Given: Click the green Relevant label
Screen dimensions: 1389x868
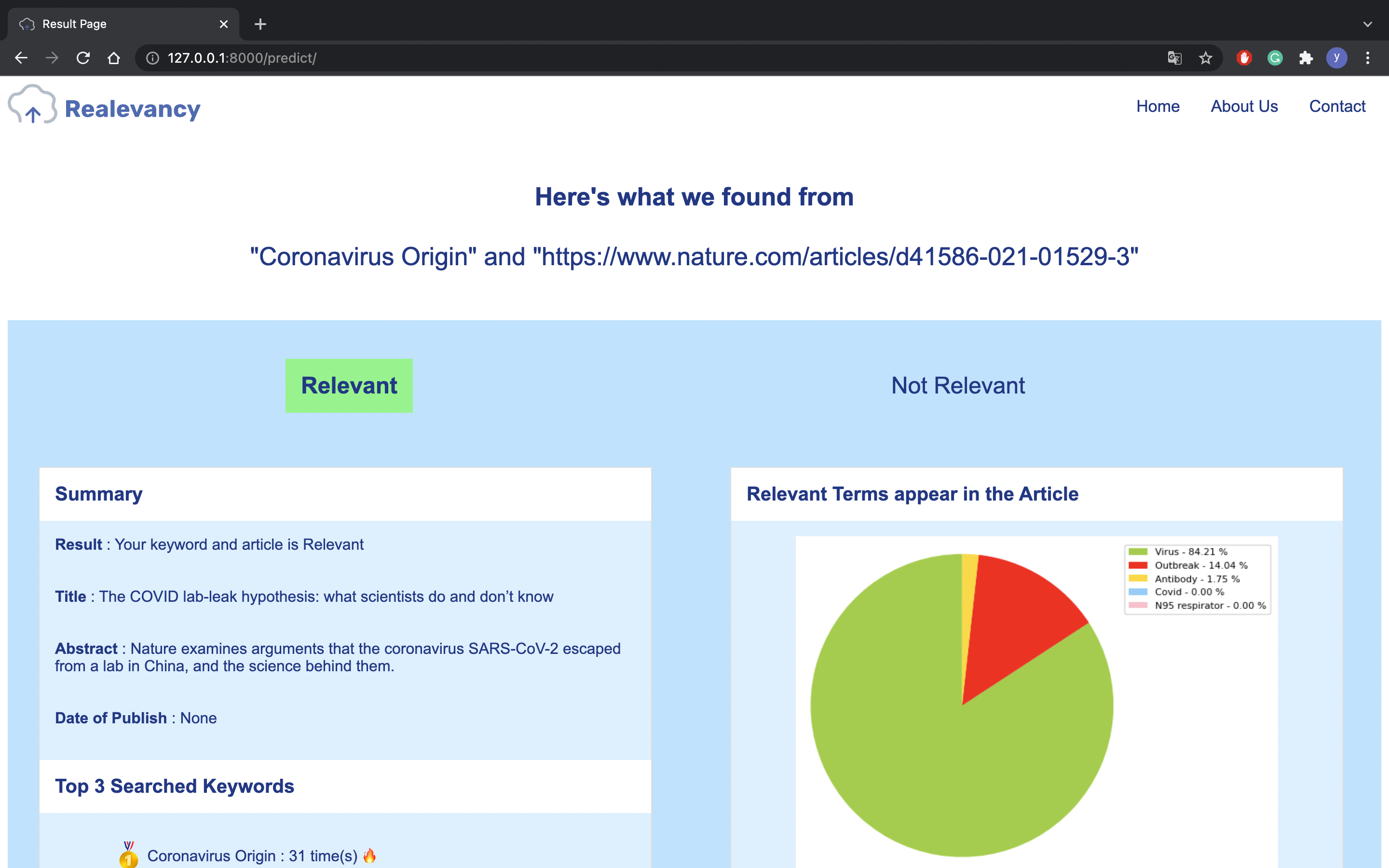Looking at the screenshot, I should point(349,386).
